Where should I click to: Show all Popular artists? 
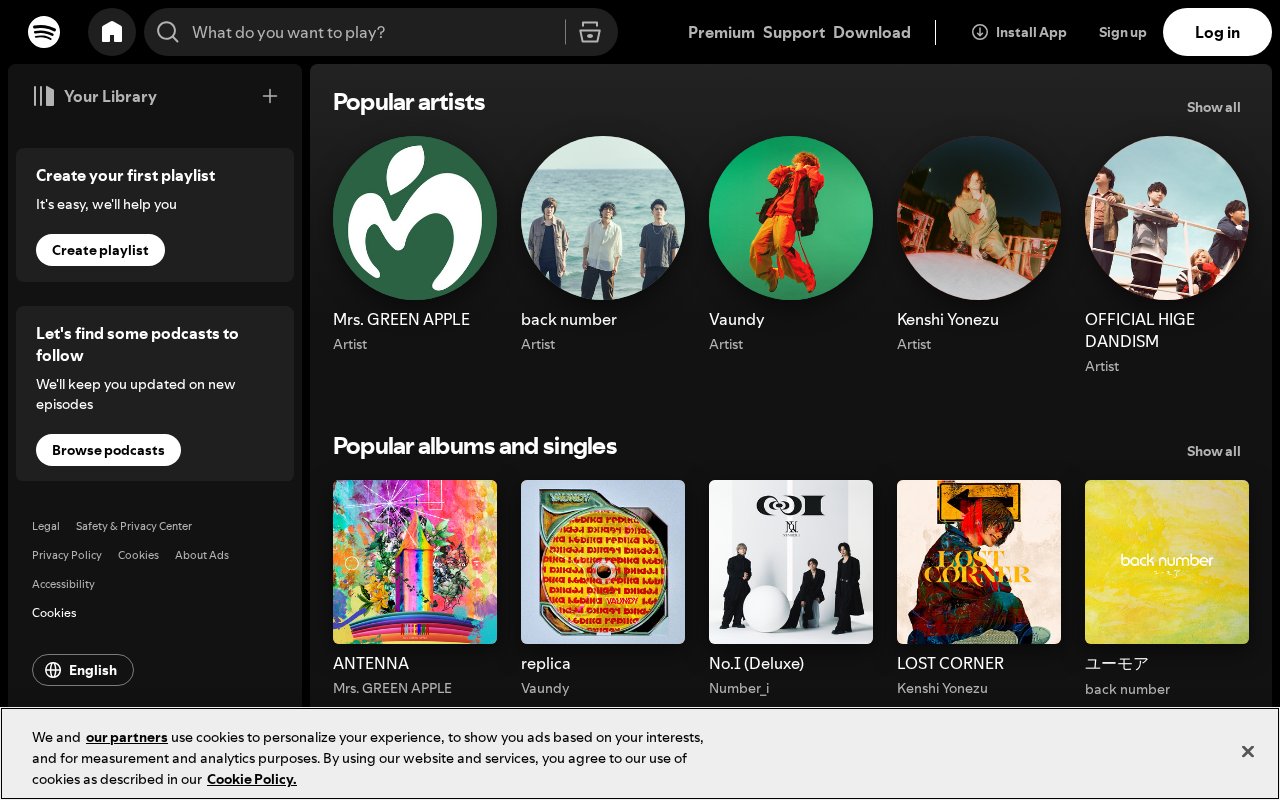click(x=1213, y=107)
